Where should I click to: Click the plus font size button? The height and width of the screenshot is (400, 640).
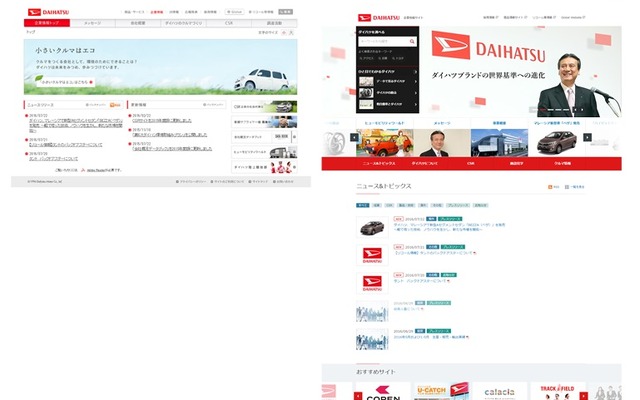(284, 32)
